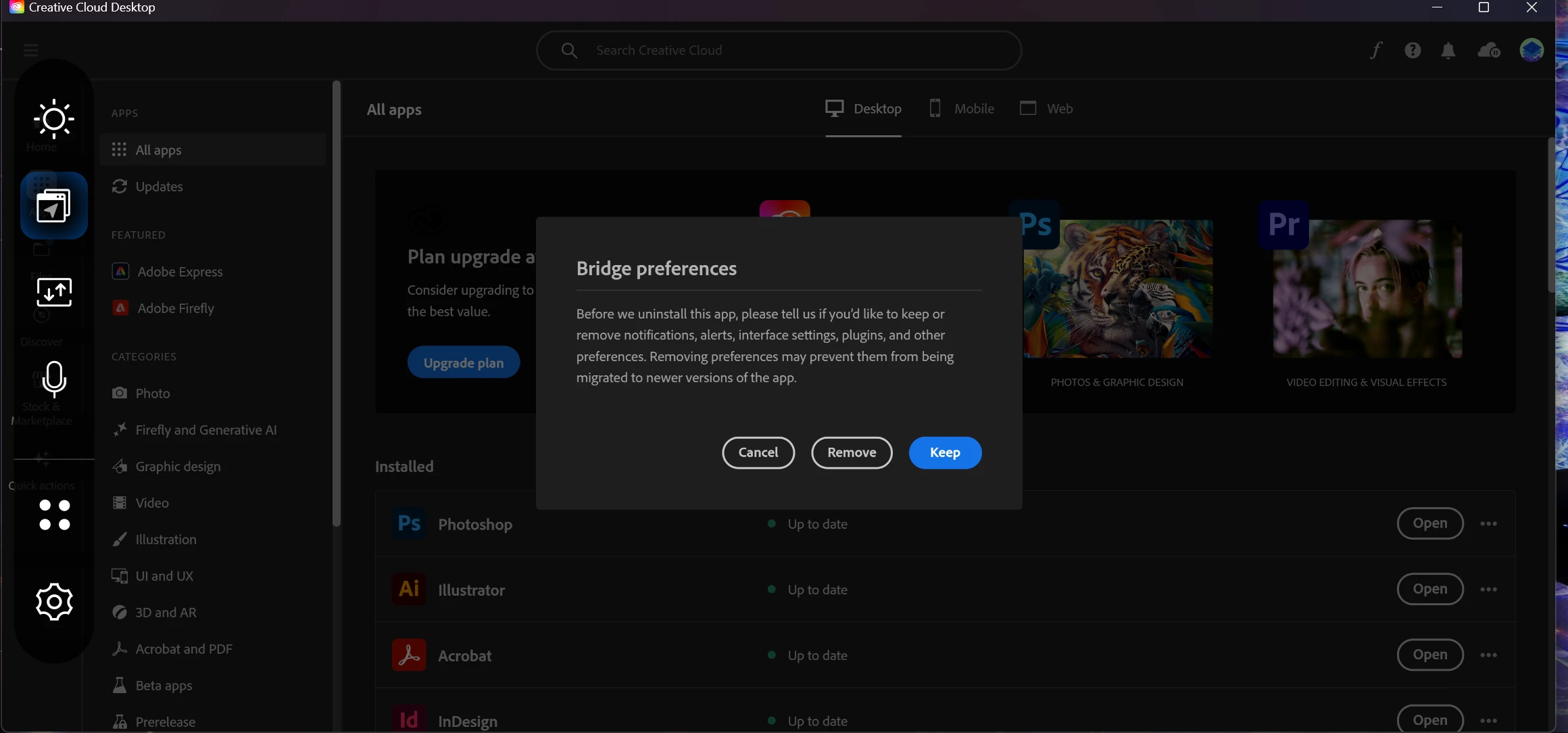Open the notifications bell
Viewport: 1568px width, 733px height.
click(x=1448, y=51)
